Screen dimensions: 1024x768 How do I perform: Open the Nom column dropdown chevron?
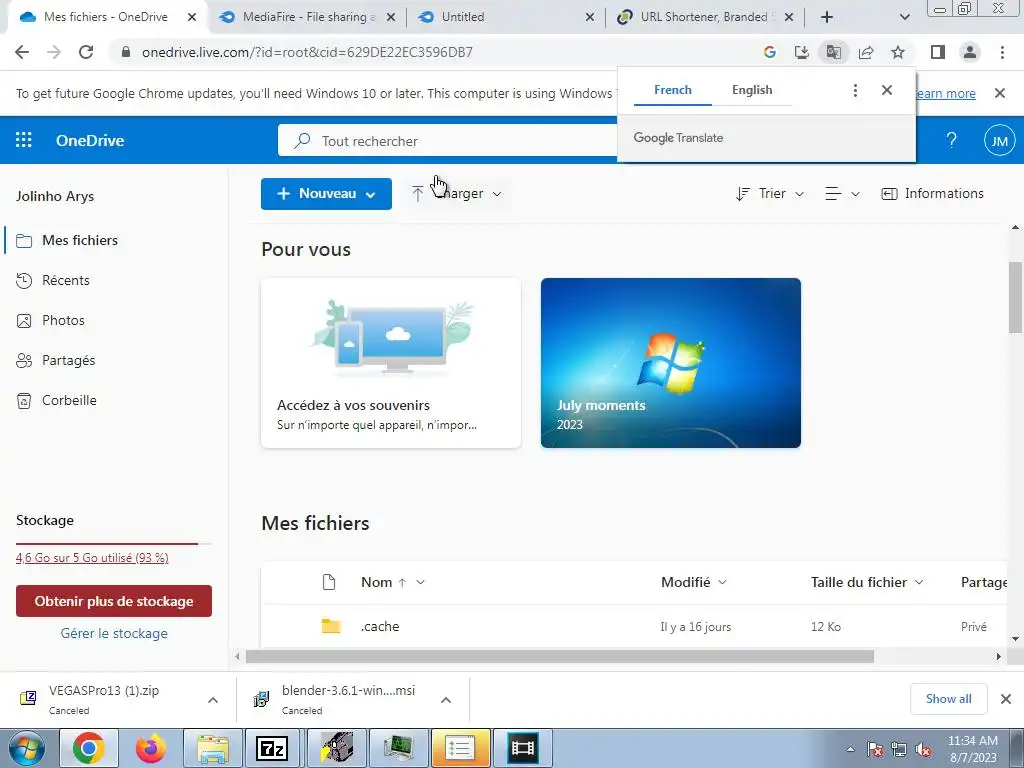point(421,583)
